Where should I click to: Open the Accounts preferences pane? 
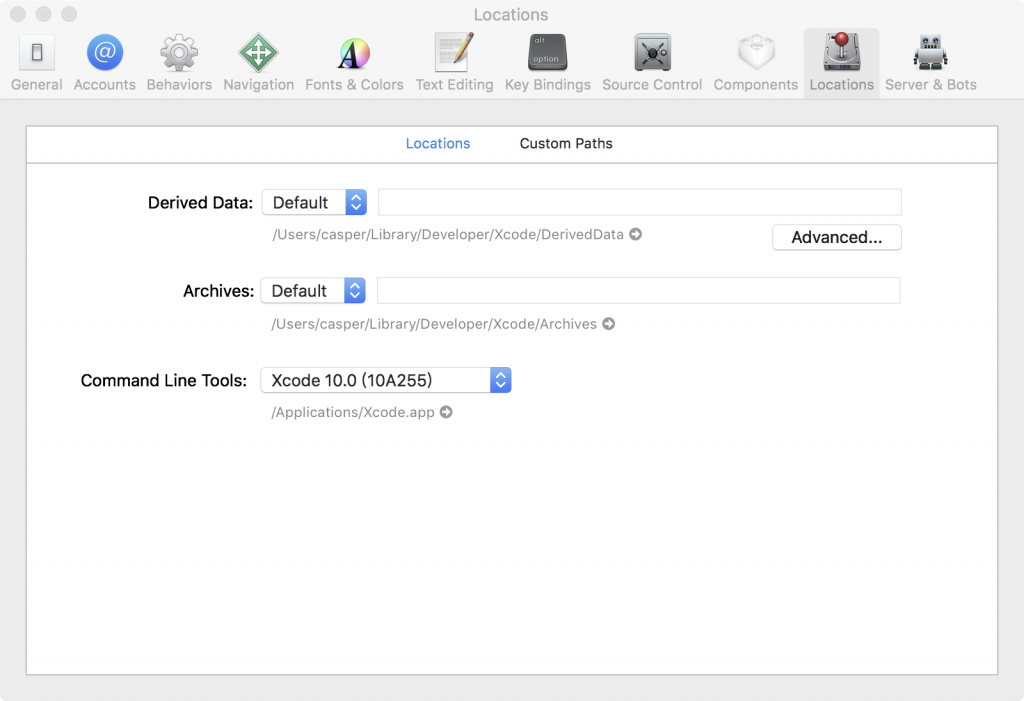(x=104, y=63)
